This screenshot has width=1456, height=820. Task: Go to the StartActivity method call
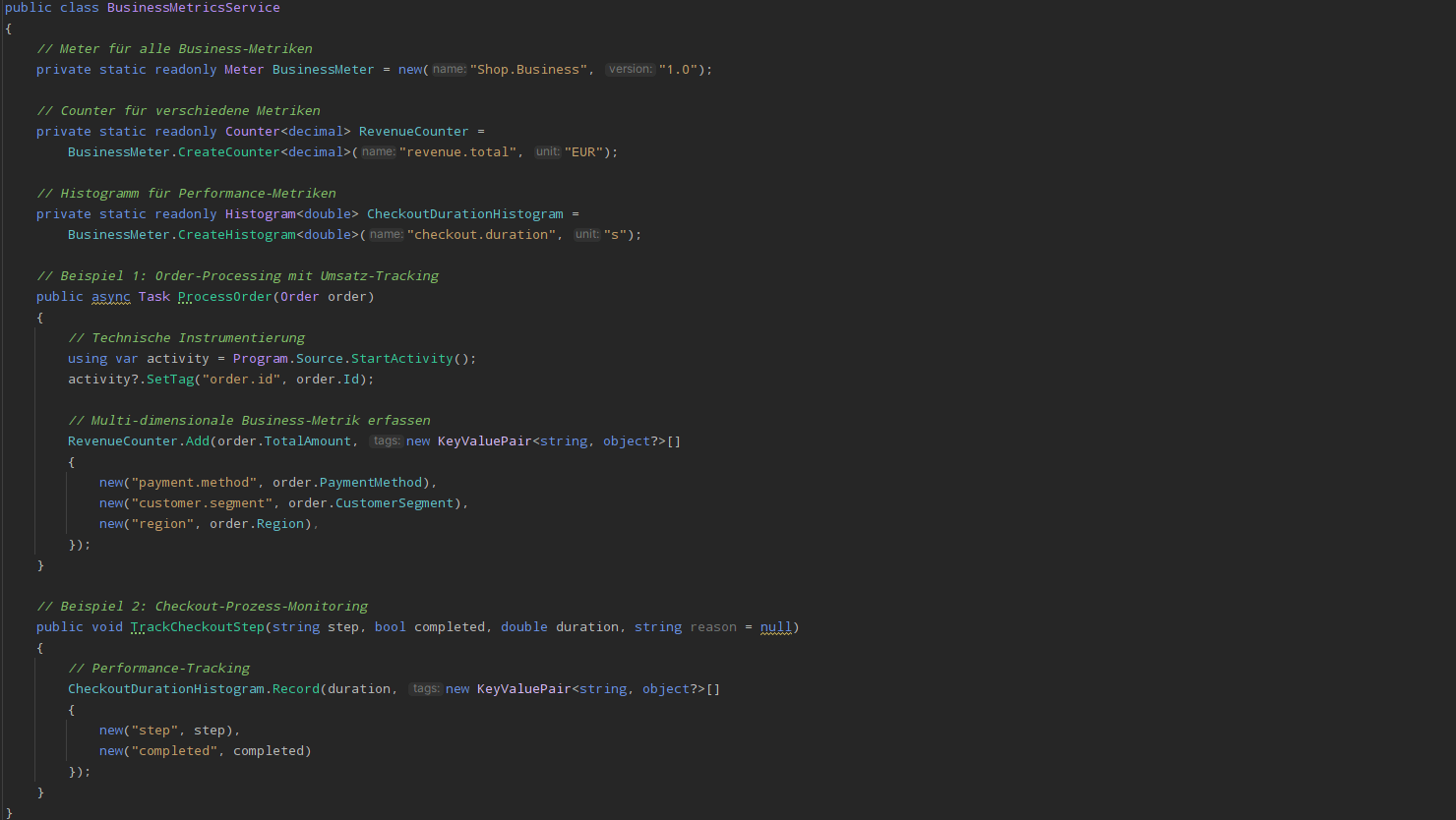[401, 359]
